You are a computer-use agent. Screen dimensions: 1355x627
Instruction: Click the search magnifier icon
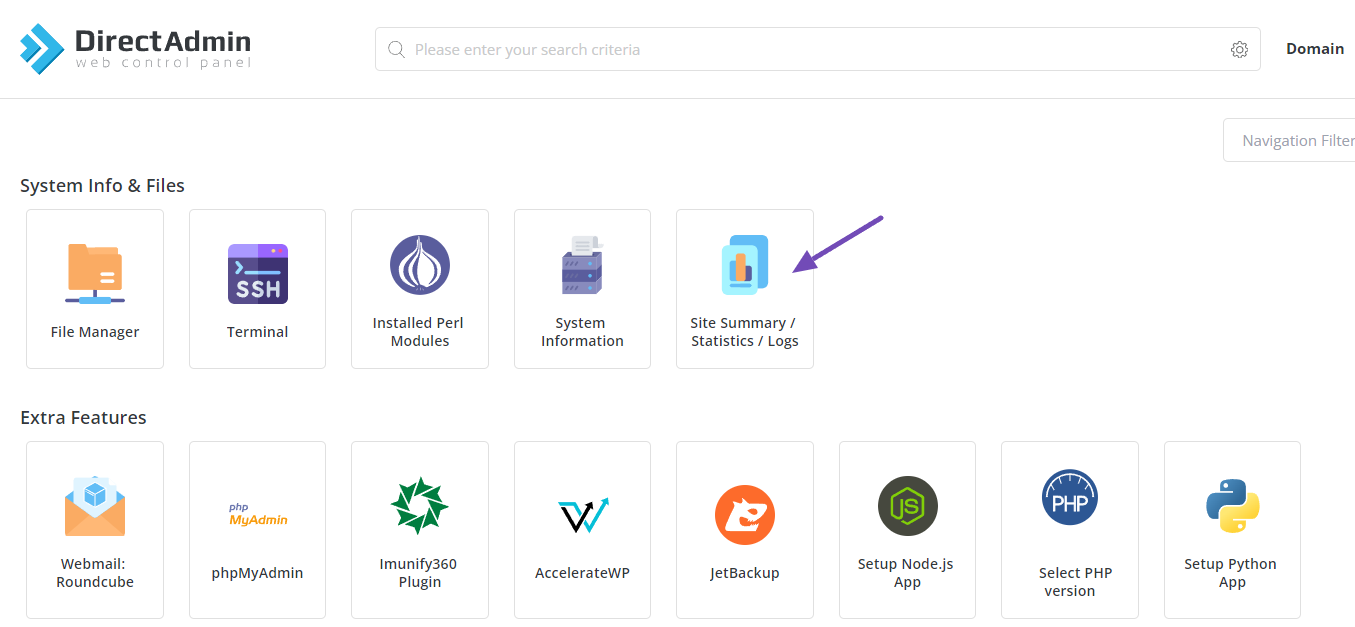point(396,50)
